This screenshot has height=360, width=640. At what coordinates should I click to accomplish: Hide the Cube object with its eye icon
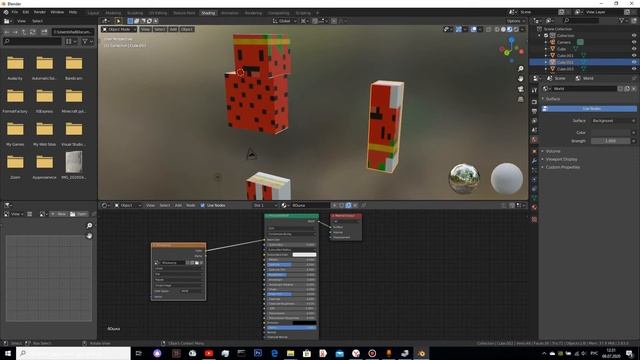click(x=634, y=49)
